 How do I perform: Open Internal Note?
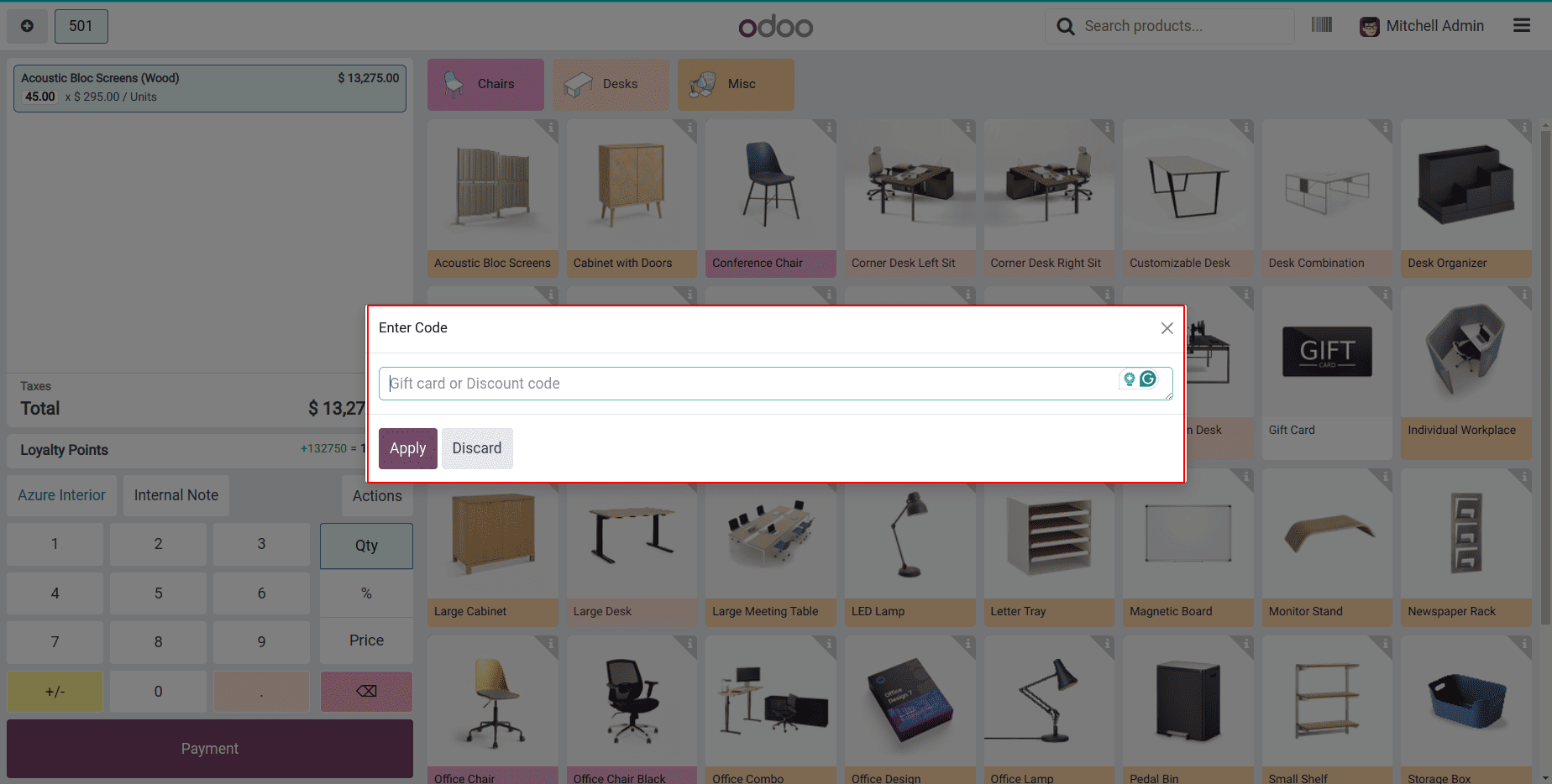(176, 495)
